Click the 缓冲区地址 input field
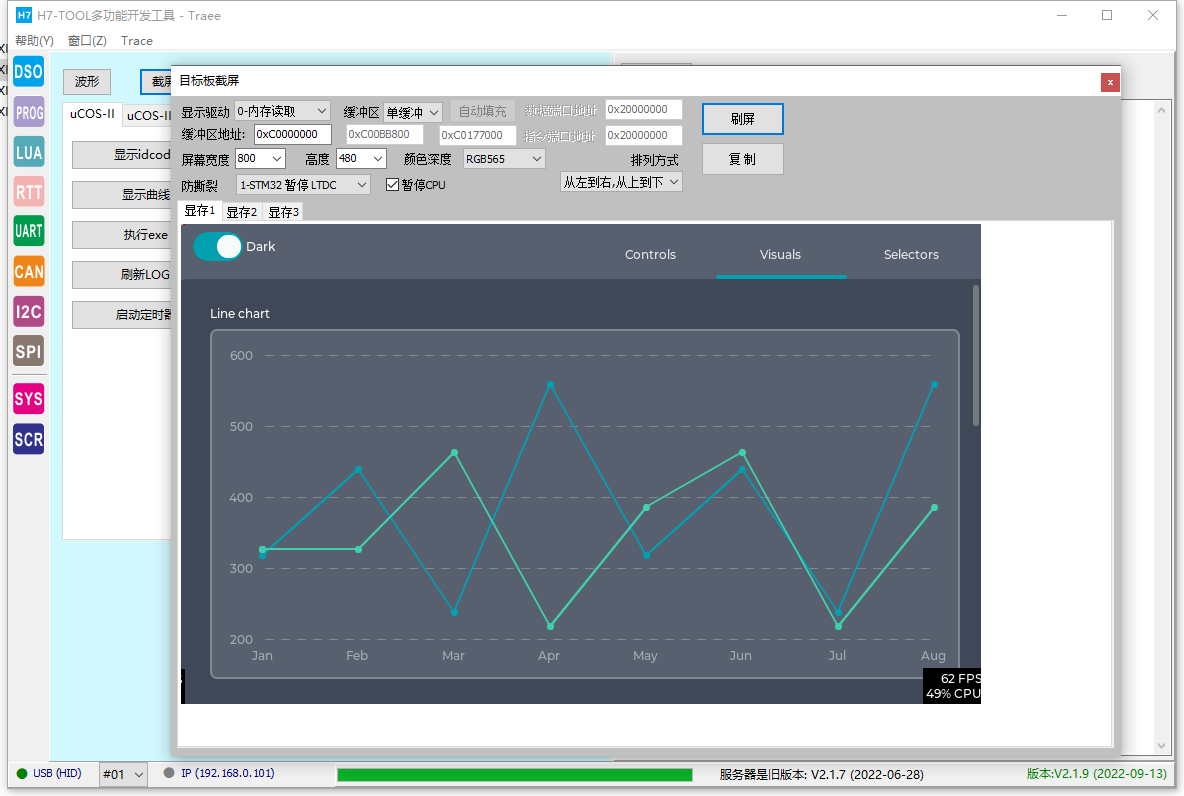 [x=293, y=134]
